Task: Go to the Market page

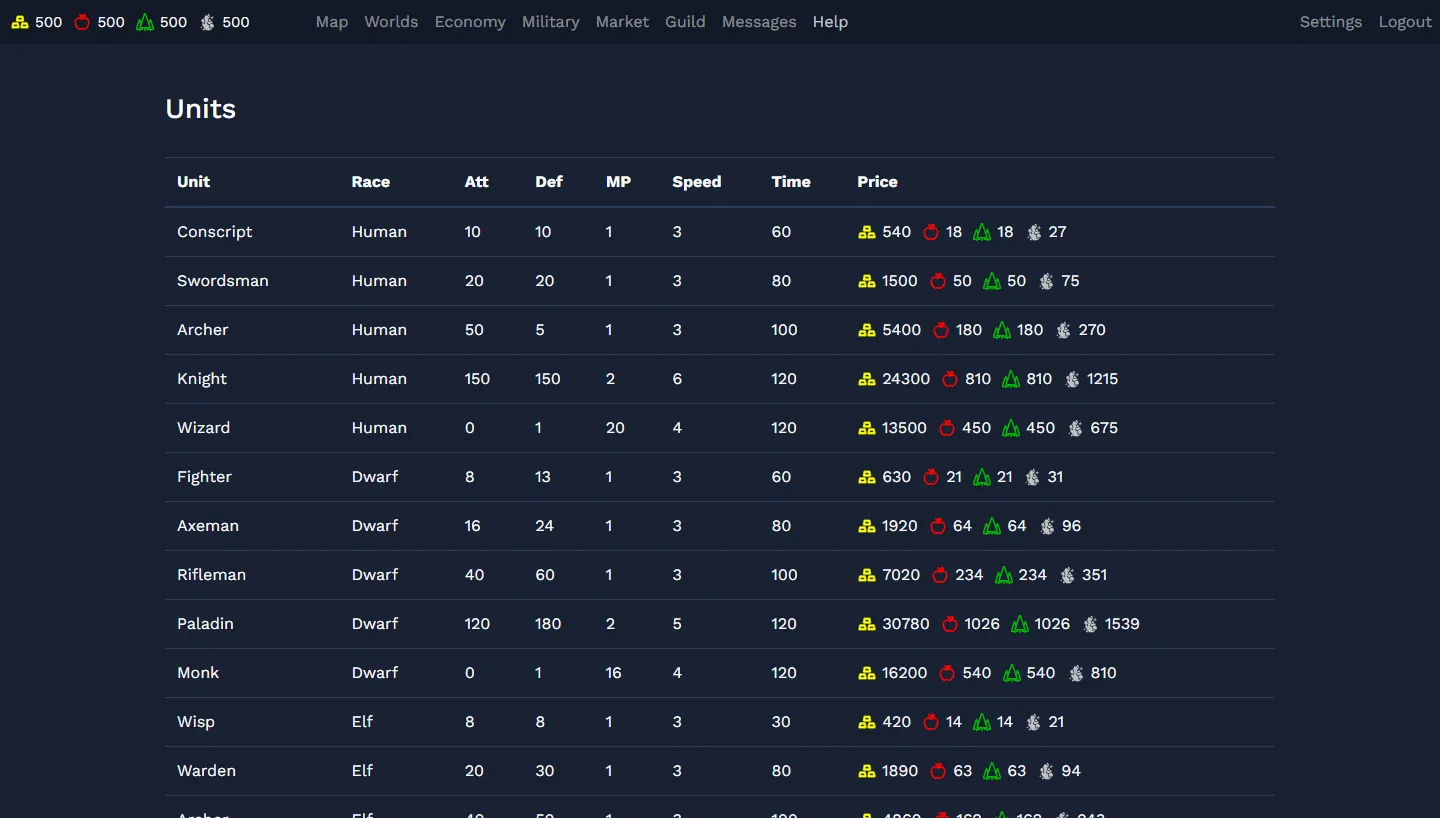Action: (622, 22)
